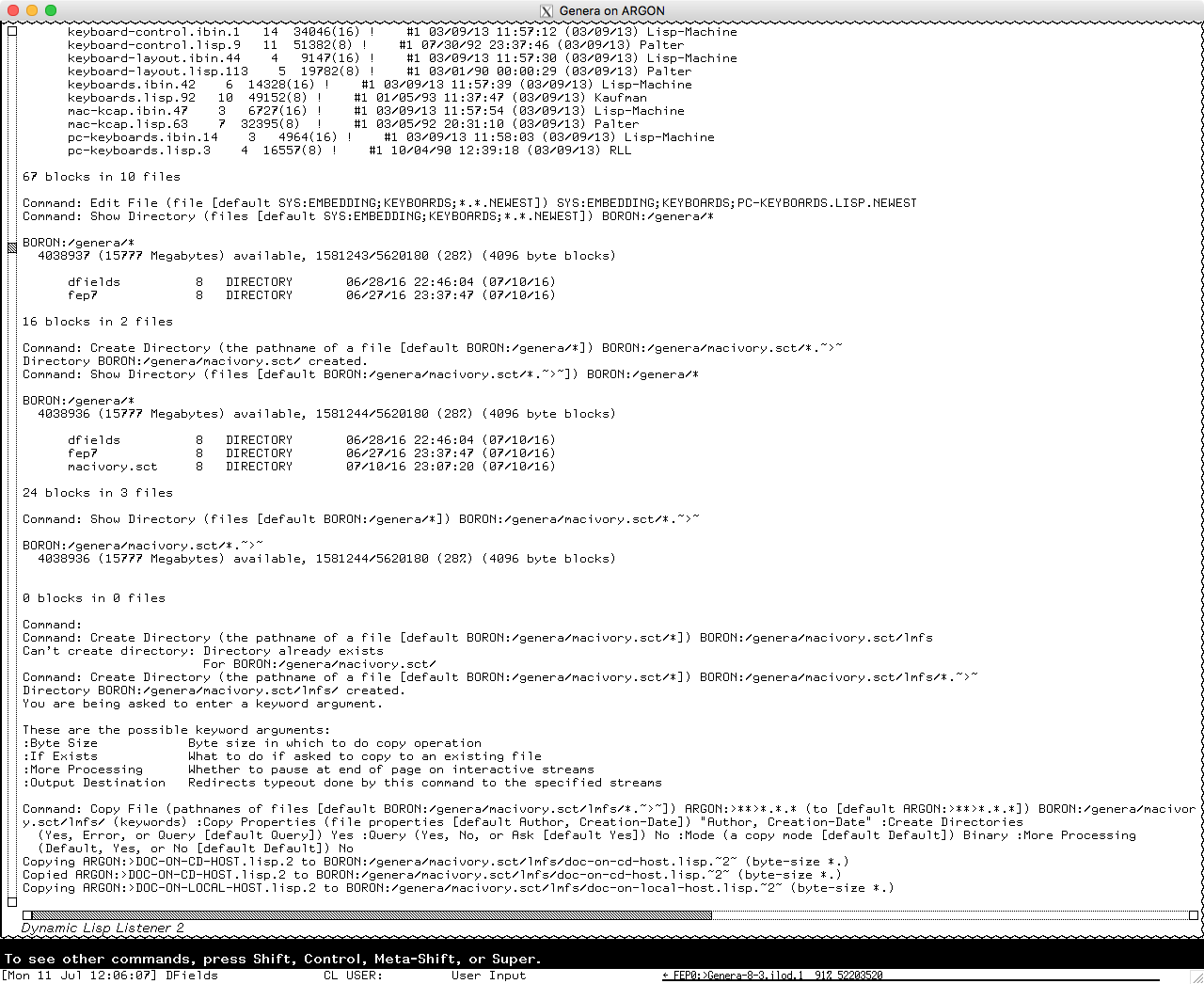Choose the :Byte Size keyword argument
This screenshot has height=984, width=1204.
pos(60,743)
